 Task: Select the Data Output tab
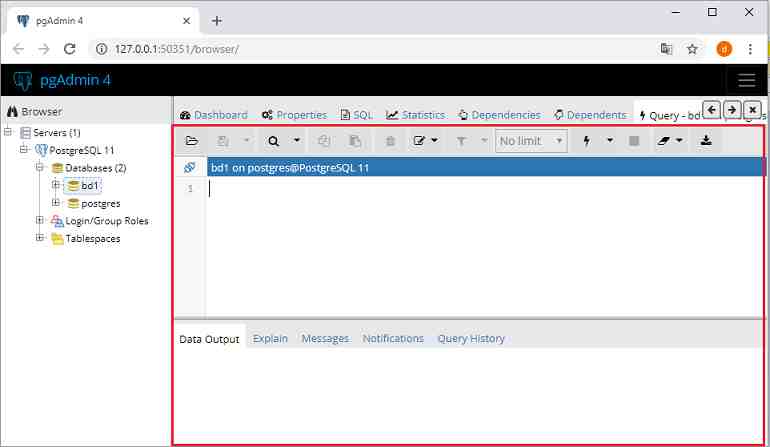click(x=209, y=339)
